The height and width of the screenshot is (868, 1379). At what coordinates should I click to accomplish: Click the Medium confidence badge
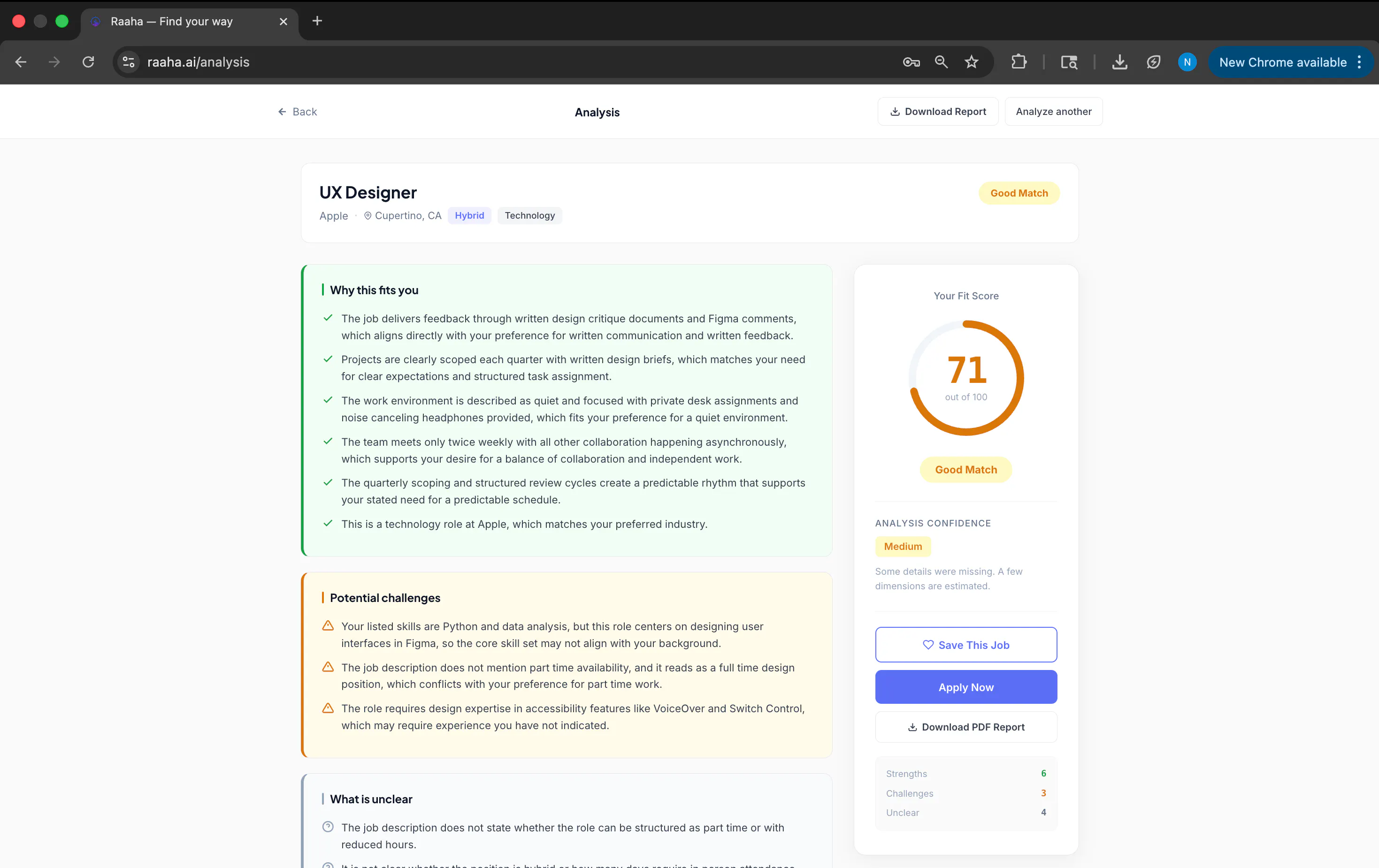pos(903,546)
